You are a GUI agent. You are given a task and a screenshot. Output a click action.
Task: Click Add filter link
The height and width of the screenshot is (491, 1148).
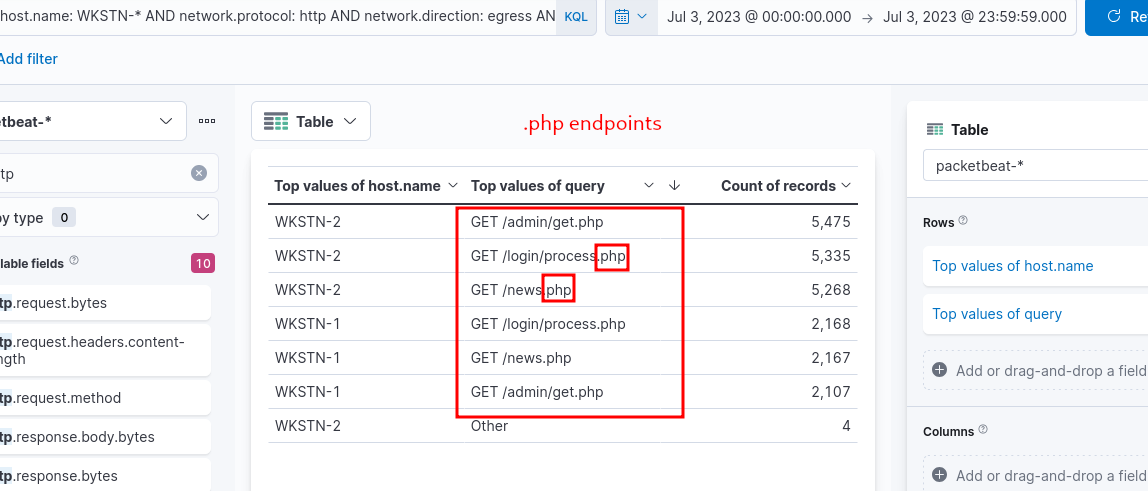point(28,59)
